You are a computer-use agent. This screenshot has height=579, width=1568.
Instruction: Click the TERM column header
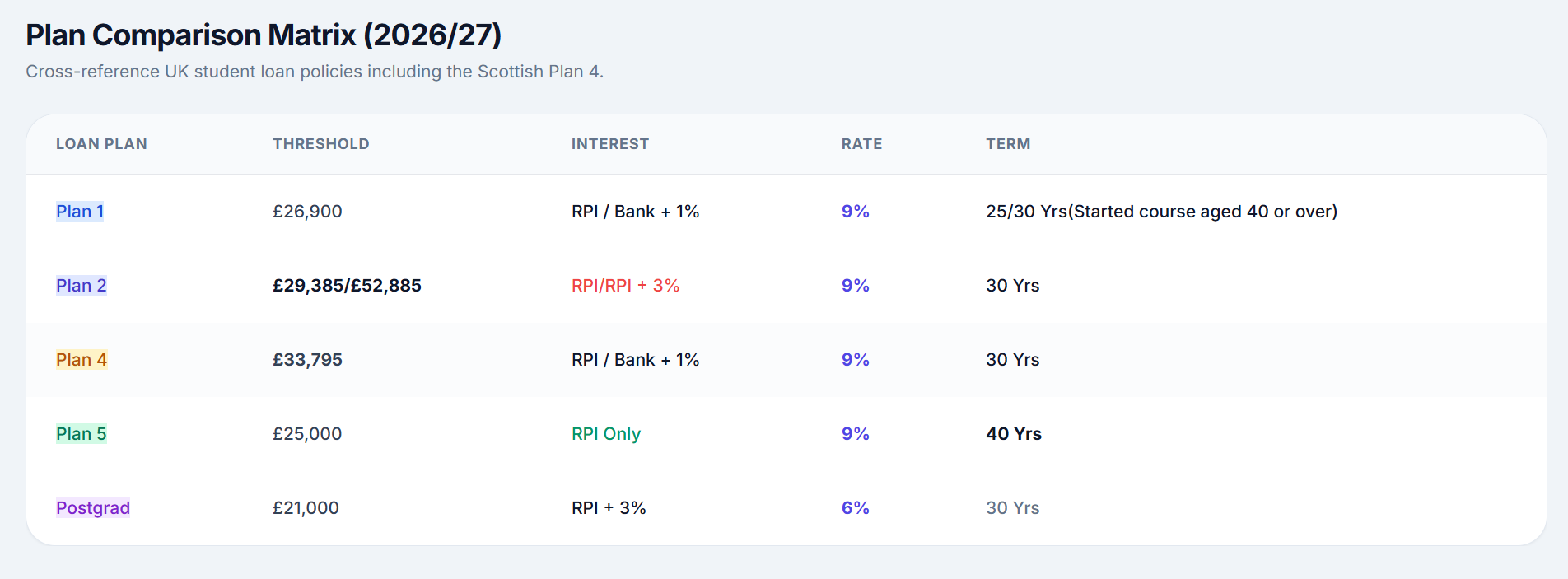(x=1008, y=144)
